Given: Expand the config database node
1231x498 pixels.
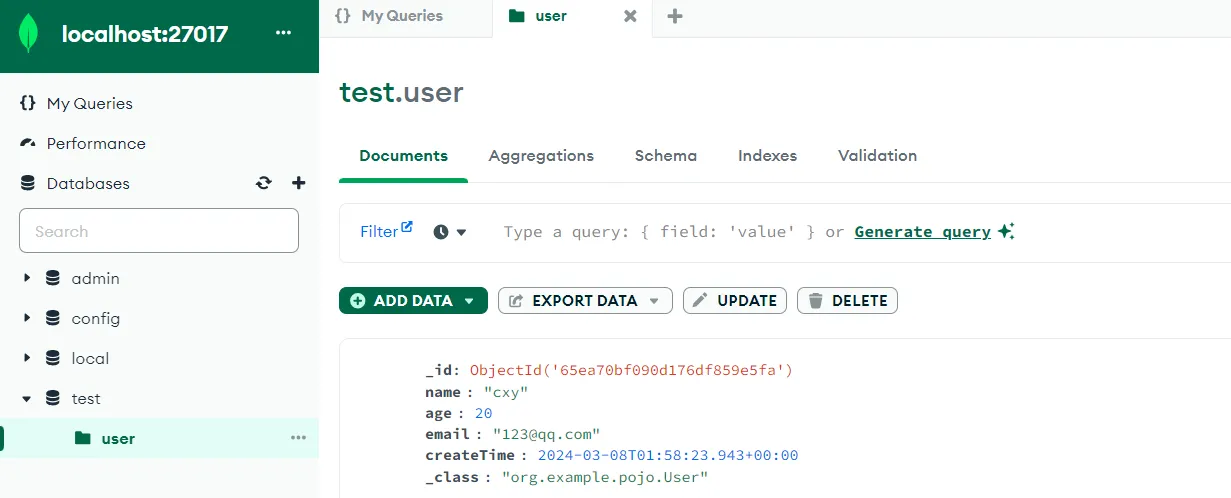Looking at the screenshot, I should click(27, 319).
